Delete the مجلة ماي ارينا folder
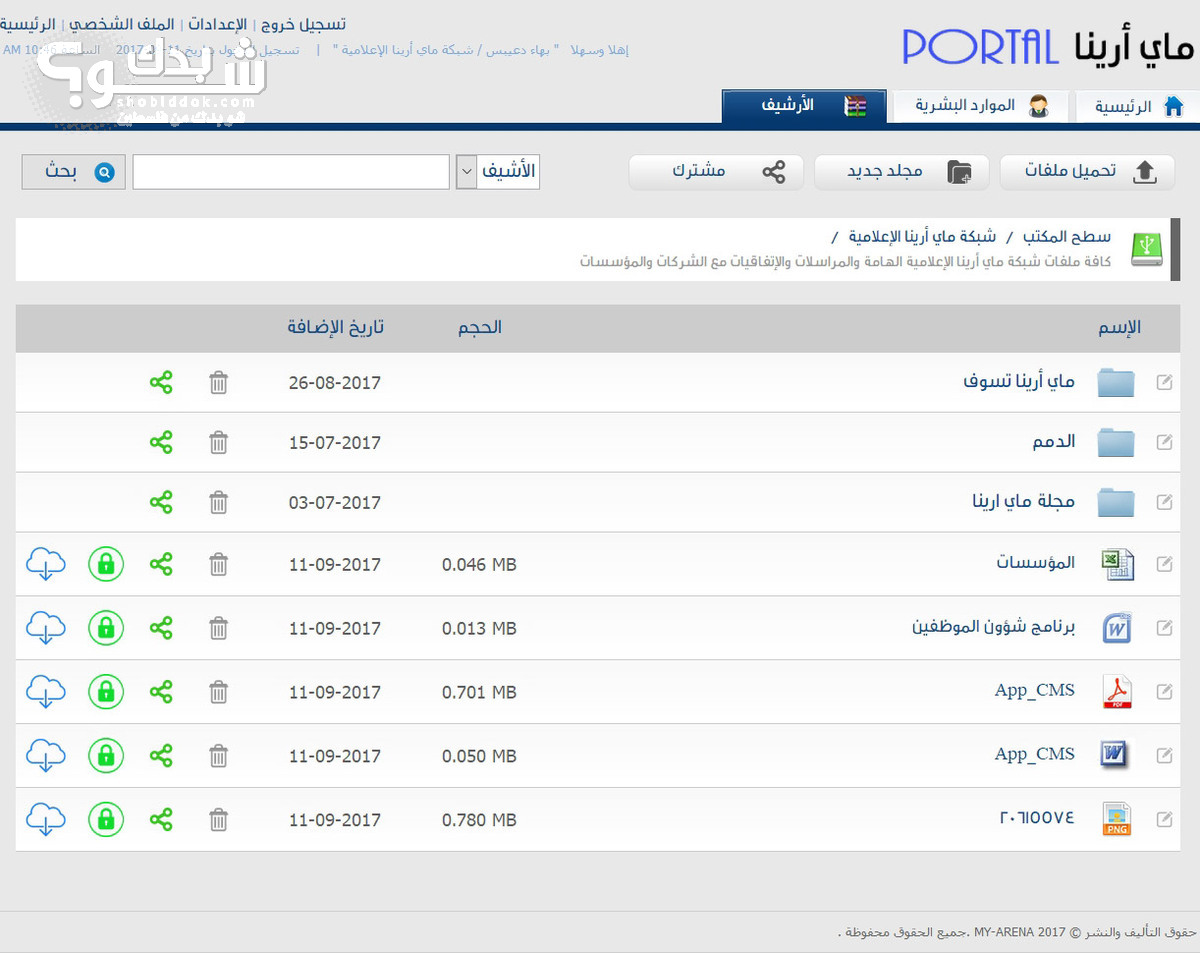1200x953 pixels. (x=219, y=502)
